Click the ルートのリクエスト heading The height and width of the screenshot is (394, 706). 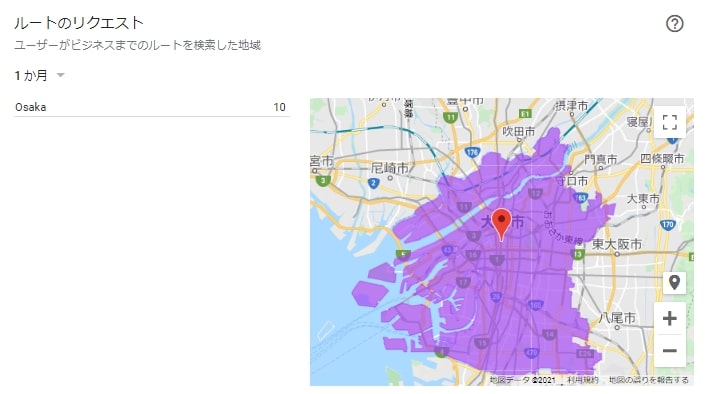[x=79, y=23]
